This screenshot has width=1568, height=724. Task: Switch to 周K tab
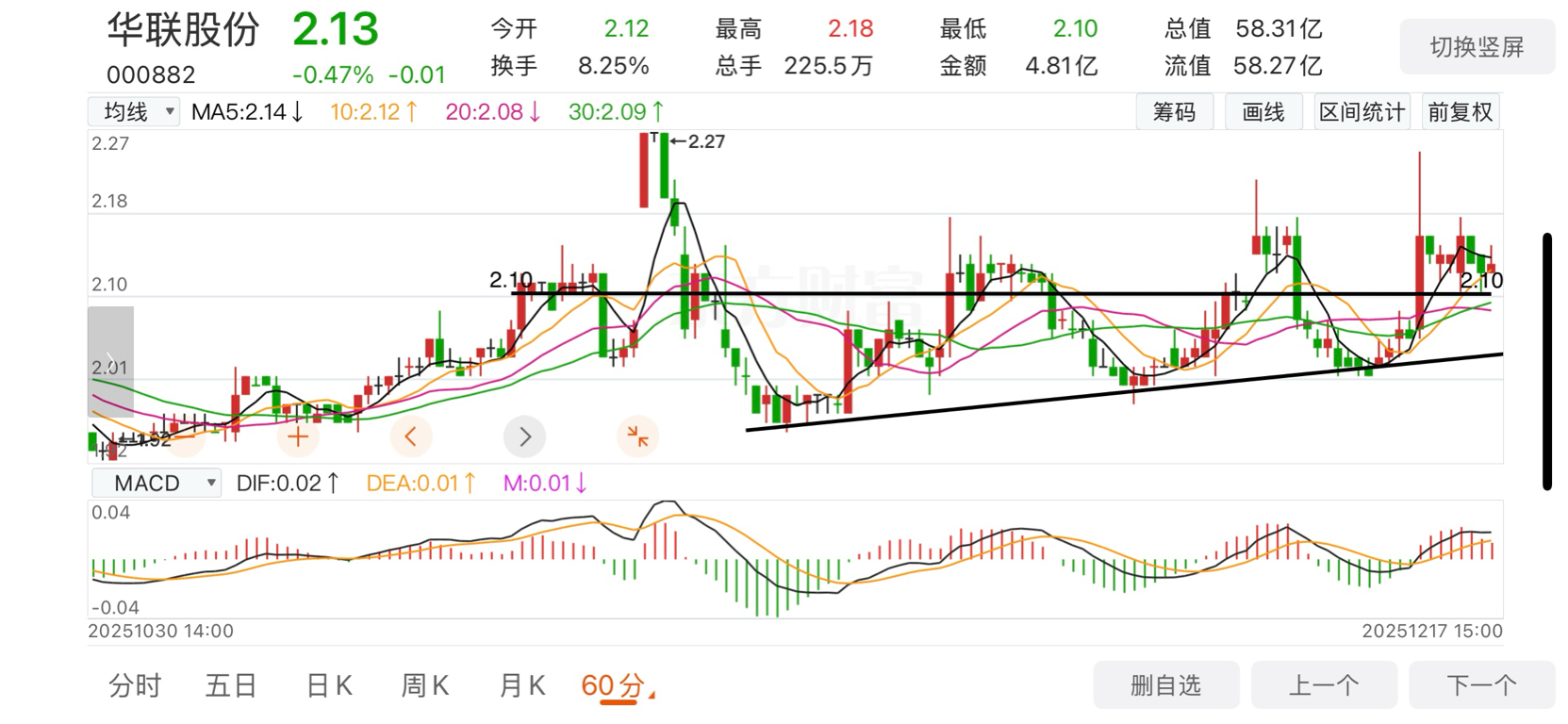point(425,685)
